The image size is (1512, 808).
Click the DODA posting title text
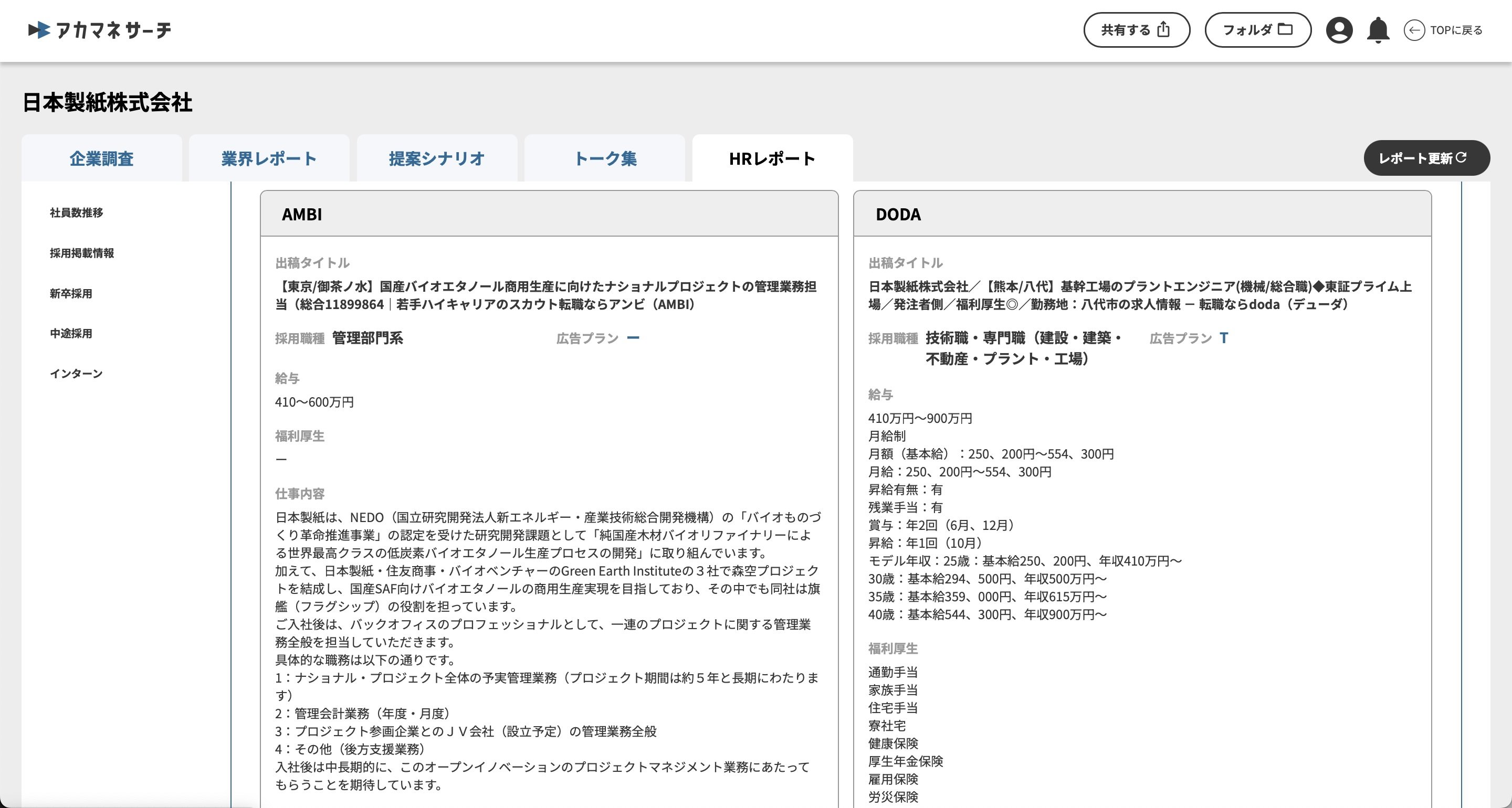pos(1140,295)
